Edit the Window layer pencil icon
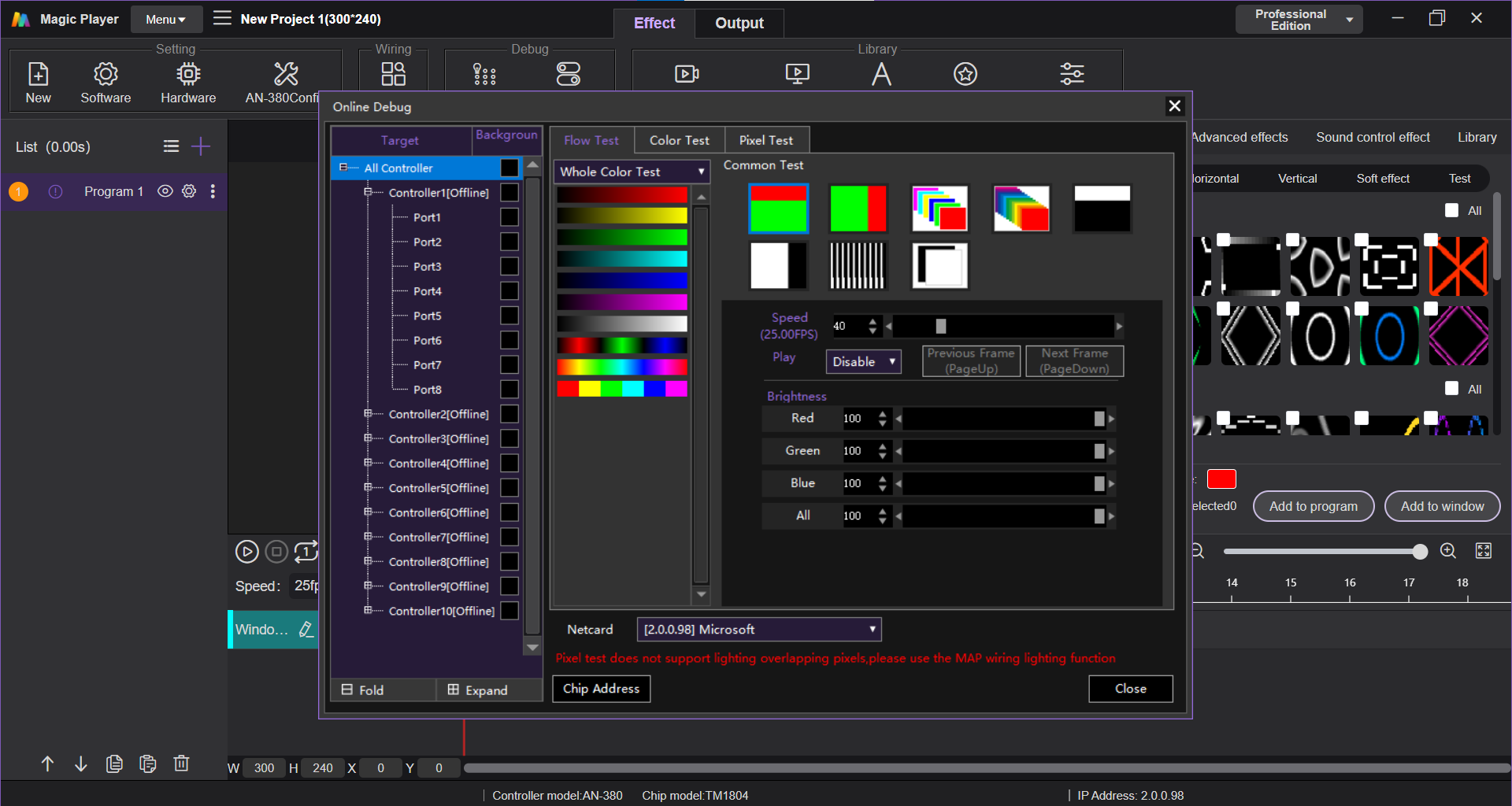Screen dimensions: 1512x806 click(306, 629)
